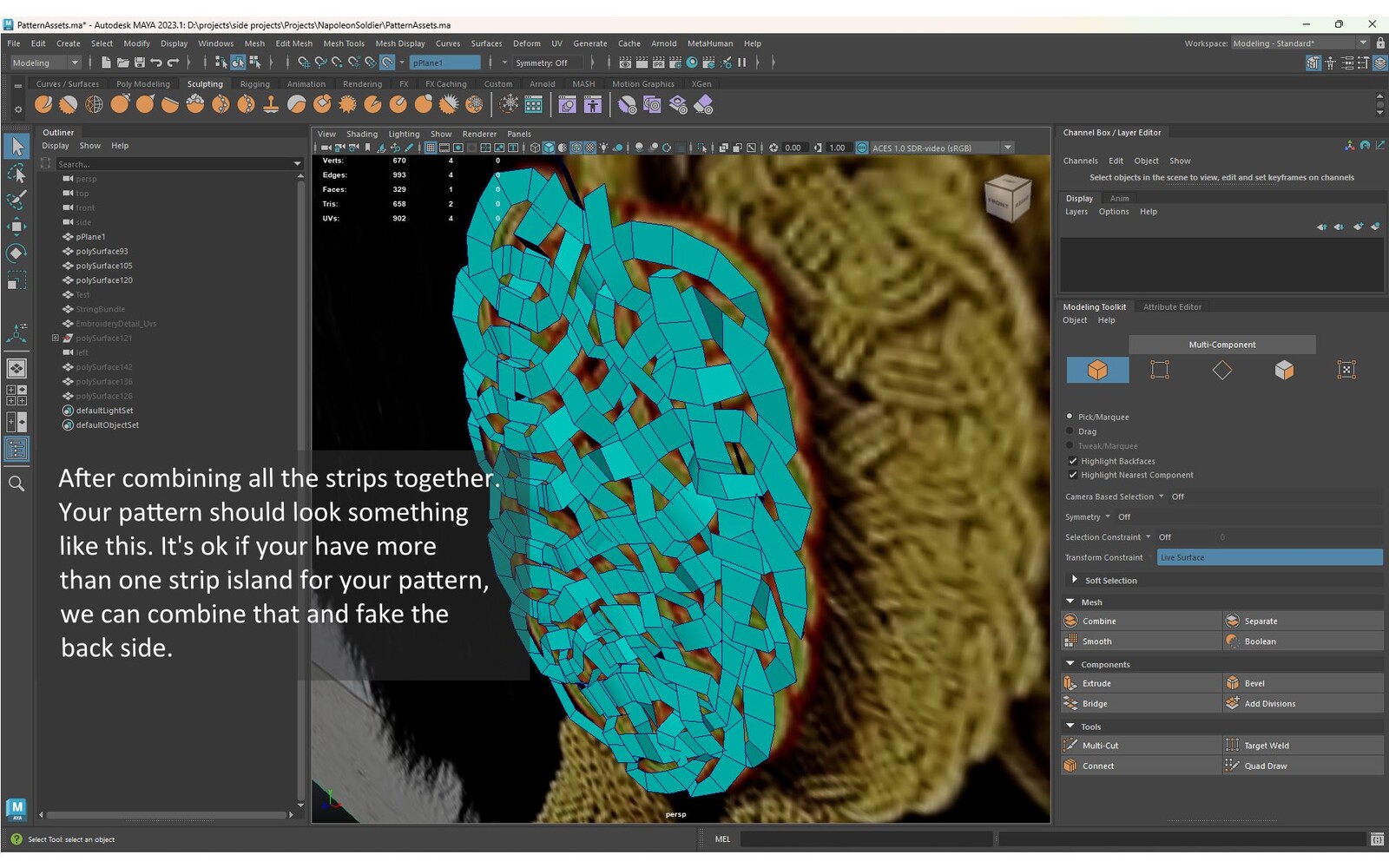Switch to the Anim layer tab

1119,199
